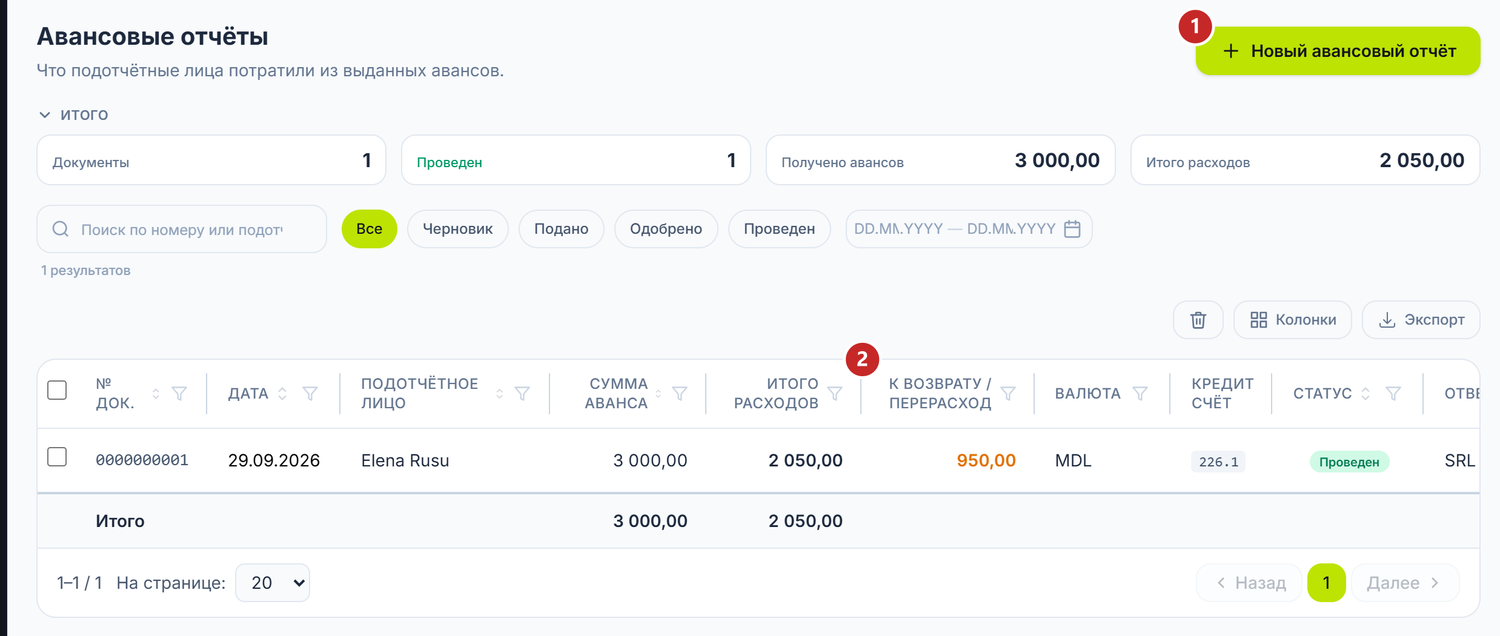This screenshot has height=636, width=1500.
Task: Click the calendar icon in date range
Action: pos(1072,229)
